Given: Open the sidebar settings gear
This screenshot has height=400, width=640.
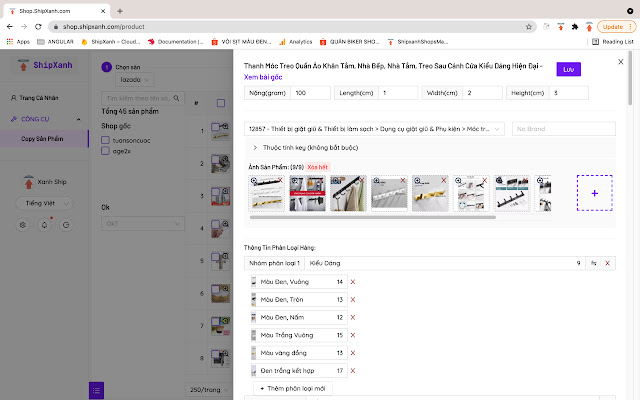Looking at the screenshot, I should (23, 225).
